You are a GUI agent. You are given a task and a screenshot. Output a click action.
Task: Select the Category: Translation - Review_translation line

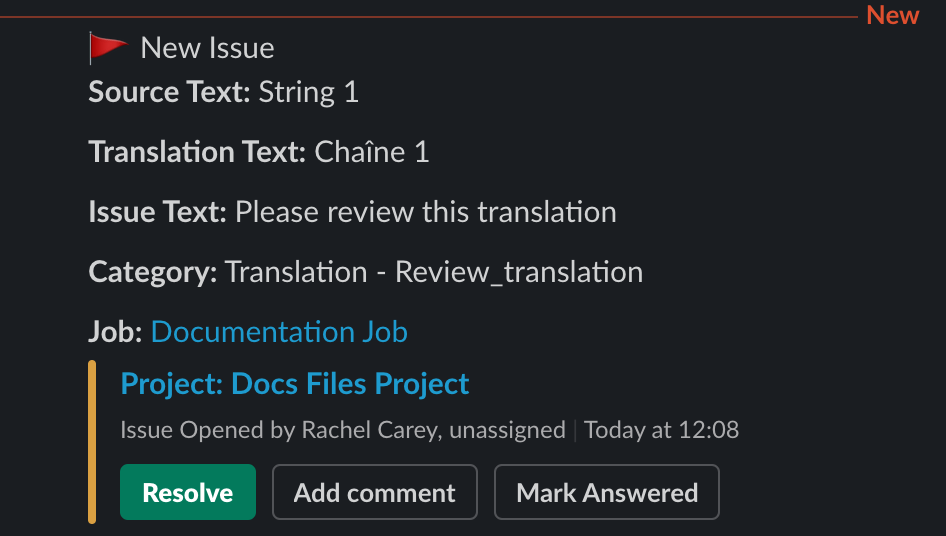tap(366, 272)
